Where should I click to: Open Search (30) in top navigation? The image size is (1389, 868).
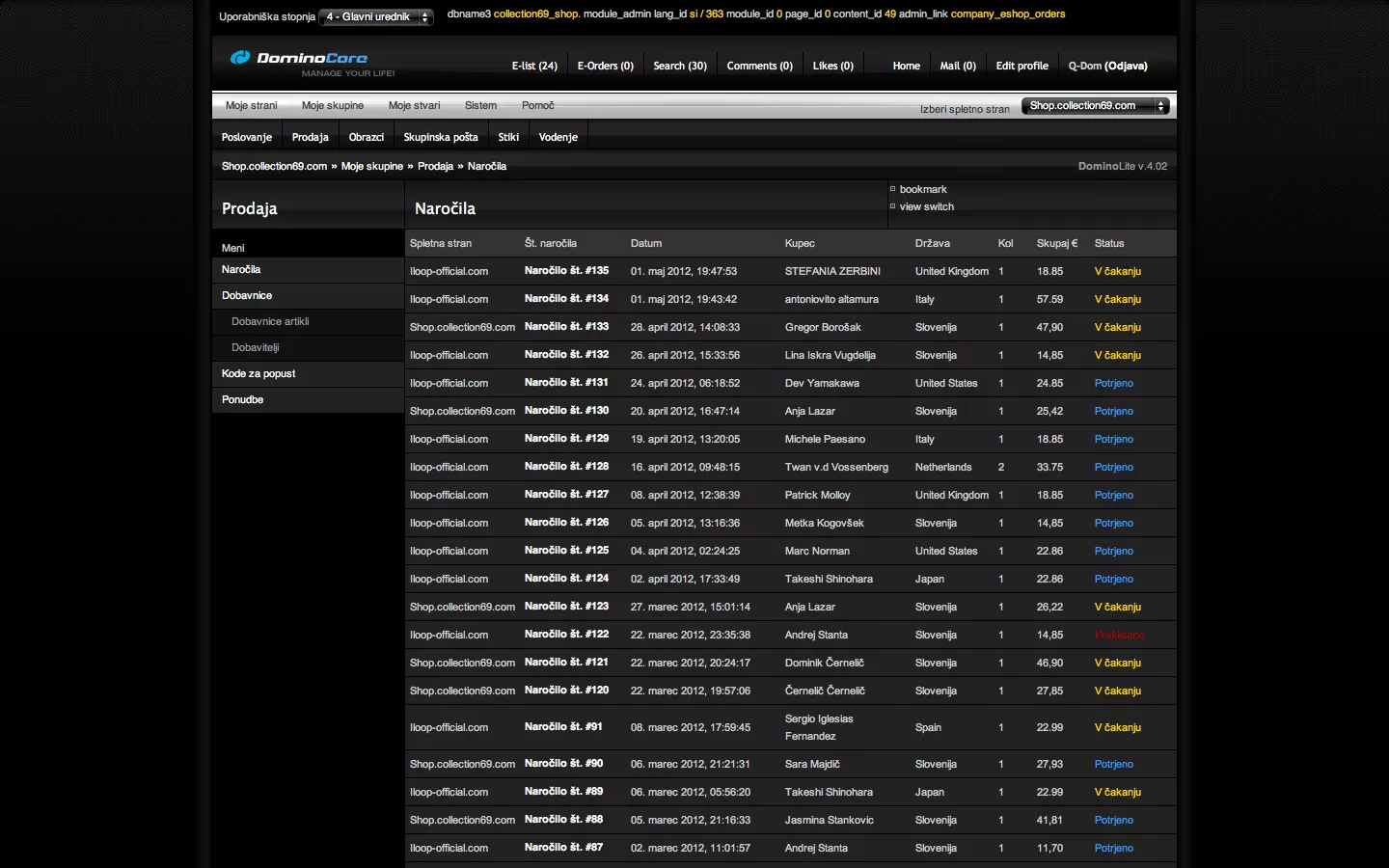(680, 67)
